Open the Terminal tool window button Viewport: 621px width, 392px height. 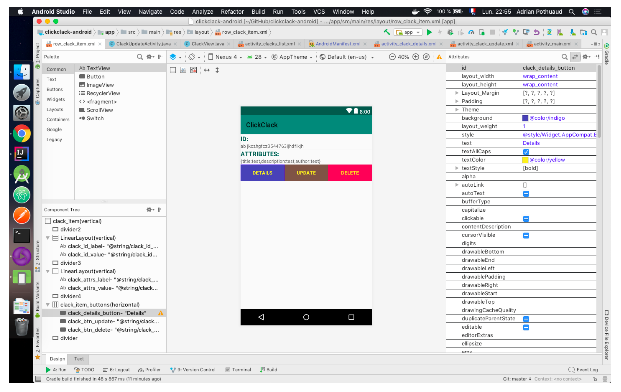pos(238,370)
